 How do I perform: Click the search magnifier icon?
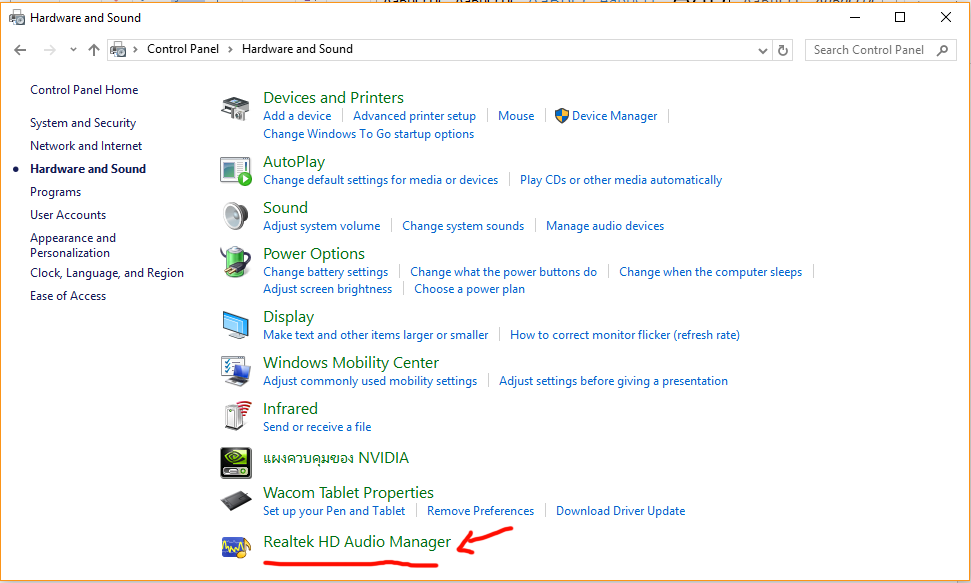(x=943, y=50)
